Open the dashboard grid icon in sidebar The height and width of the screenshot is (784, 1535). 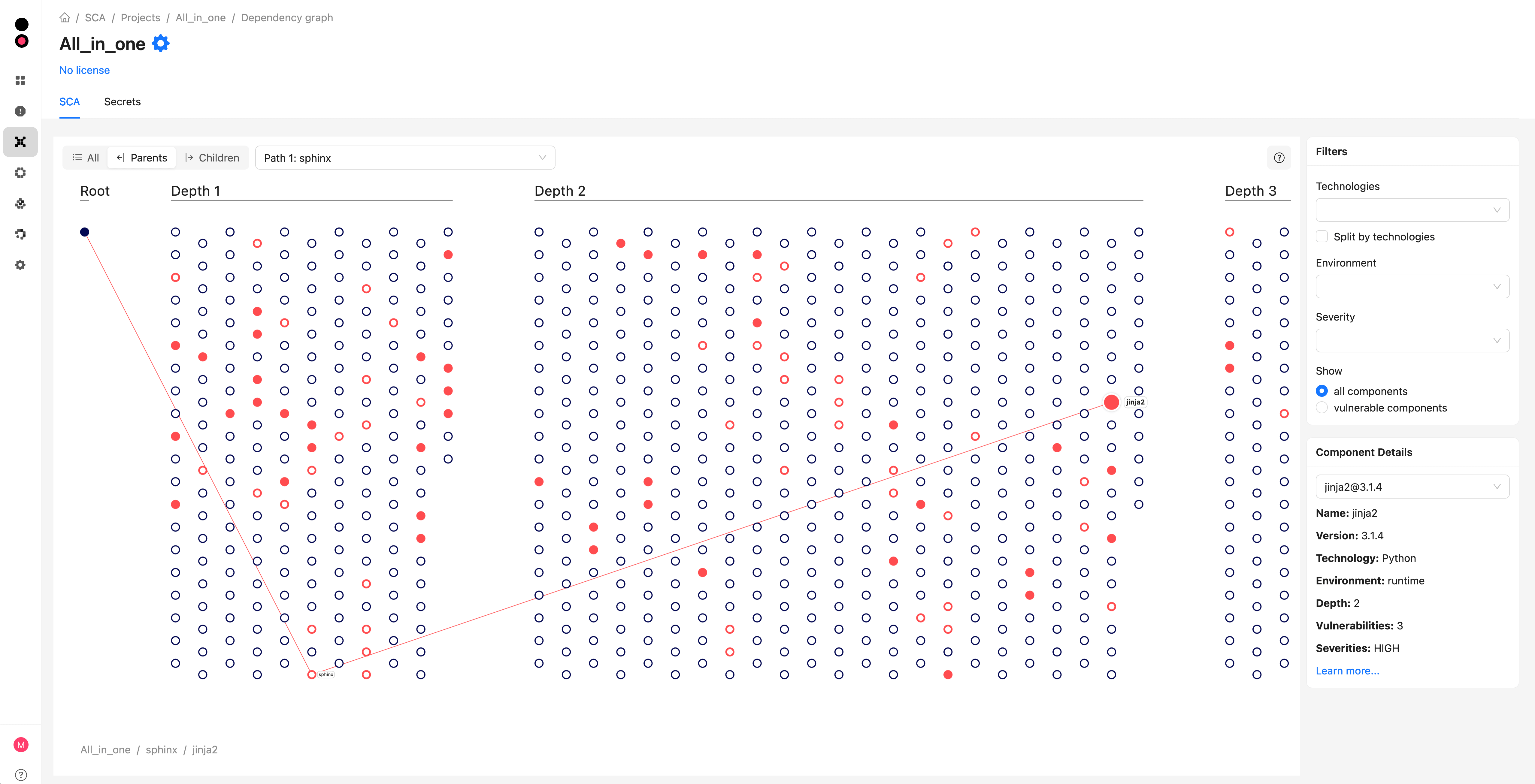coord(20,80)
